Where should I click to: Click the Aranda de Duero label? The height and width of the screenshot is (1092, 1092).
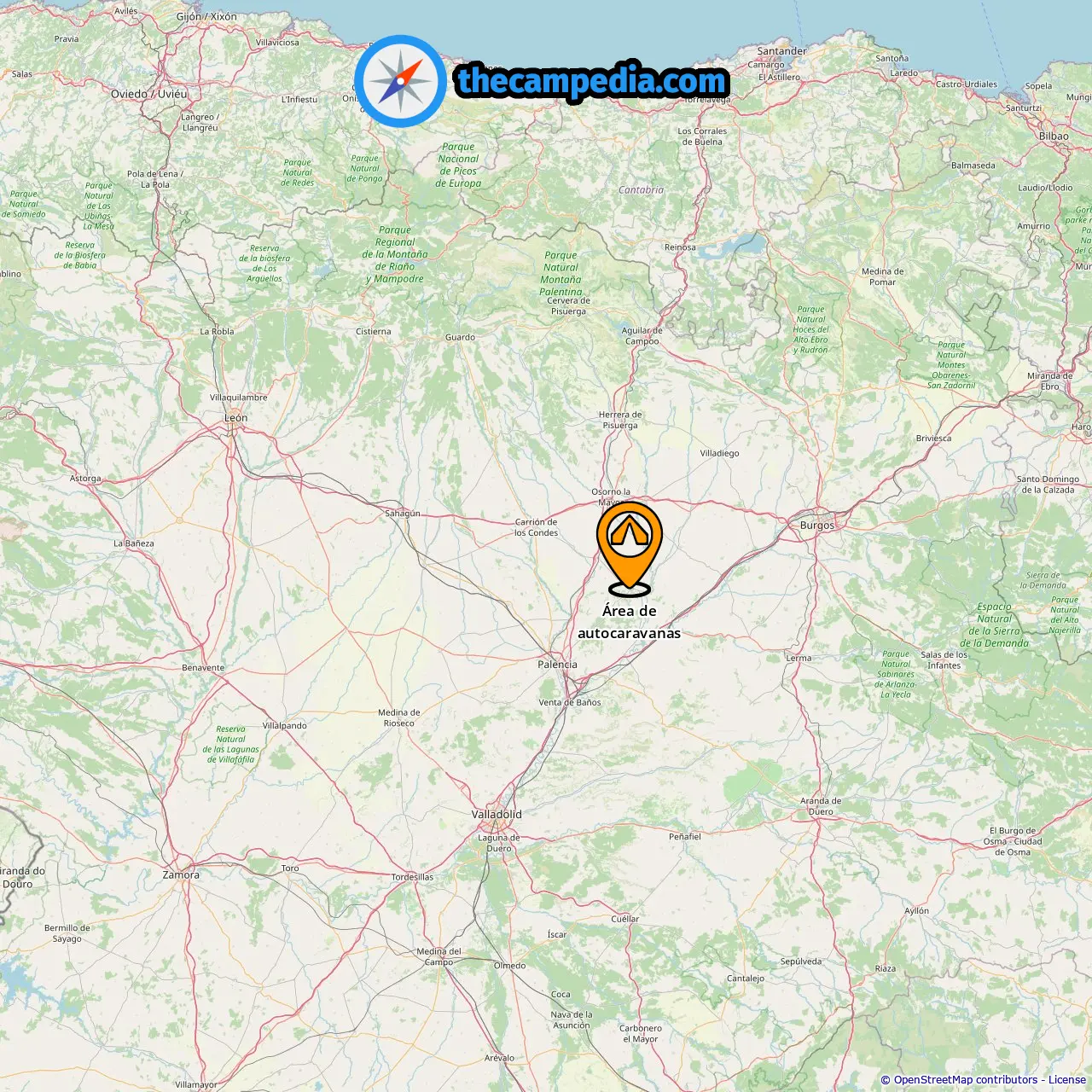coord(821,806)
